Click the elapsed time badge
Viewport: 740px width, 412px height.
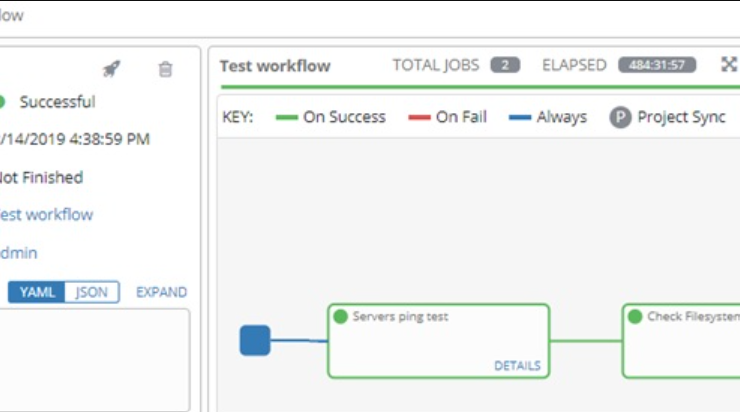pyautogui.click(x=657, y=65)
